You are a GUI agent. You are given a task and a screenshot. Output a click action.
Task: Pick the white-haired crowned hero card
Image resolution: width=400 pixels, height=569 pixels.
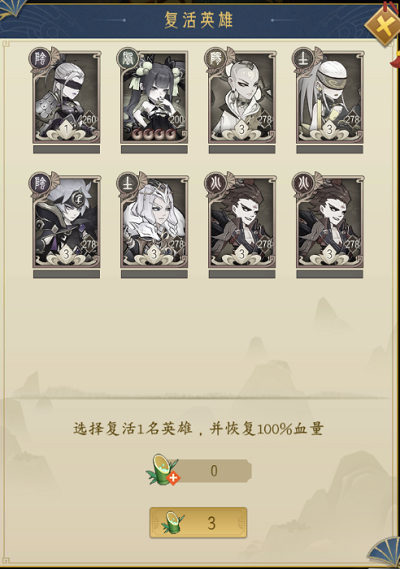[x=154, y=222]
